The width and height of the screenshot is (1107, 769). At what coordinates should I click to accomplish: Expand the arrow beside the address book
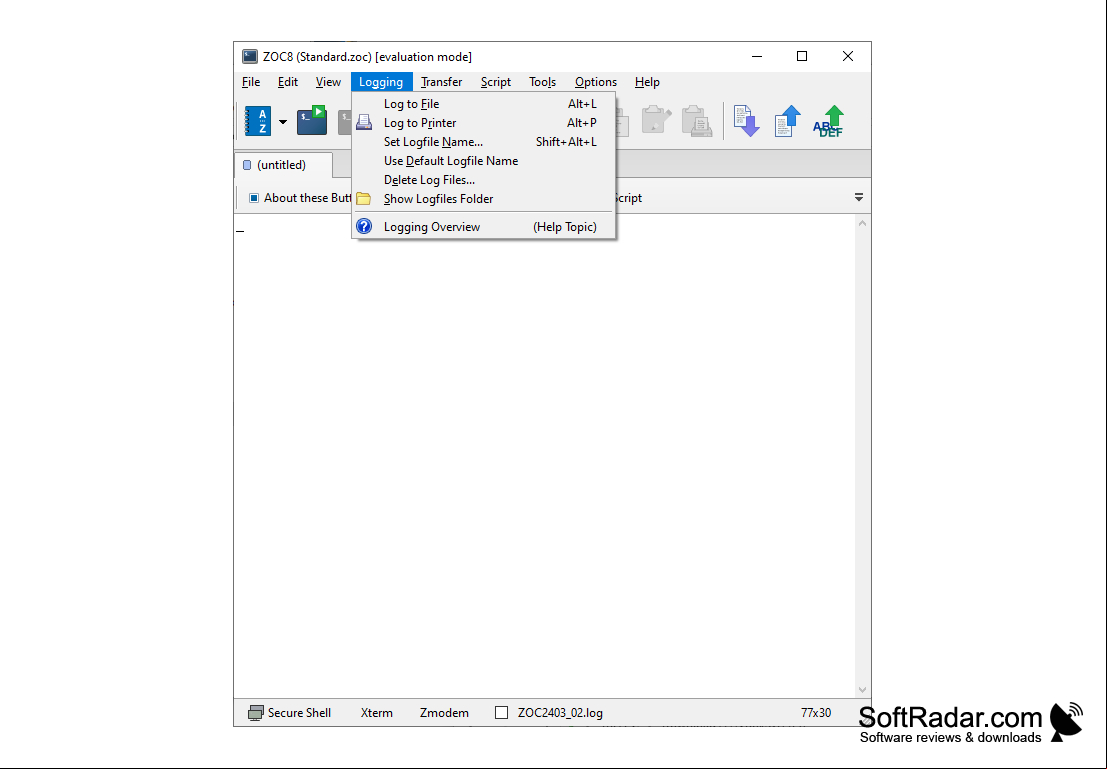click(283, 121)
